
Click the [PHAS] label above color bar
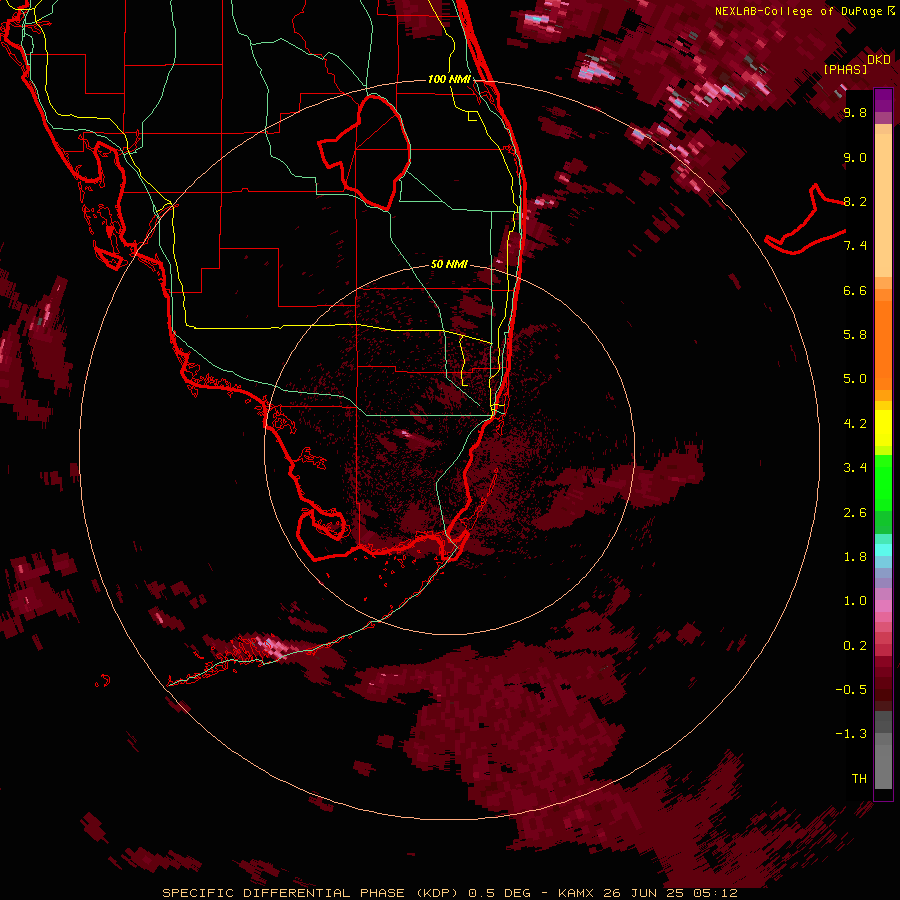click(x=845, y=69)
